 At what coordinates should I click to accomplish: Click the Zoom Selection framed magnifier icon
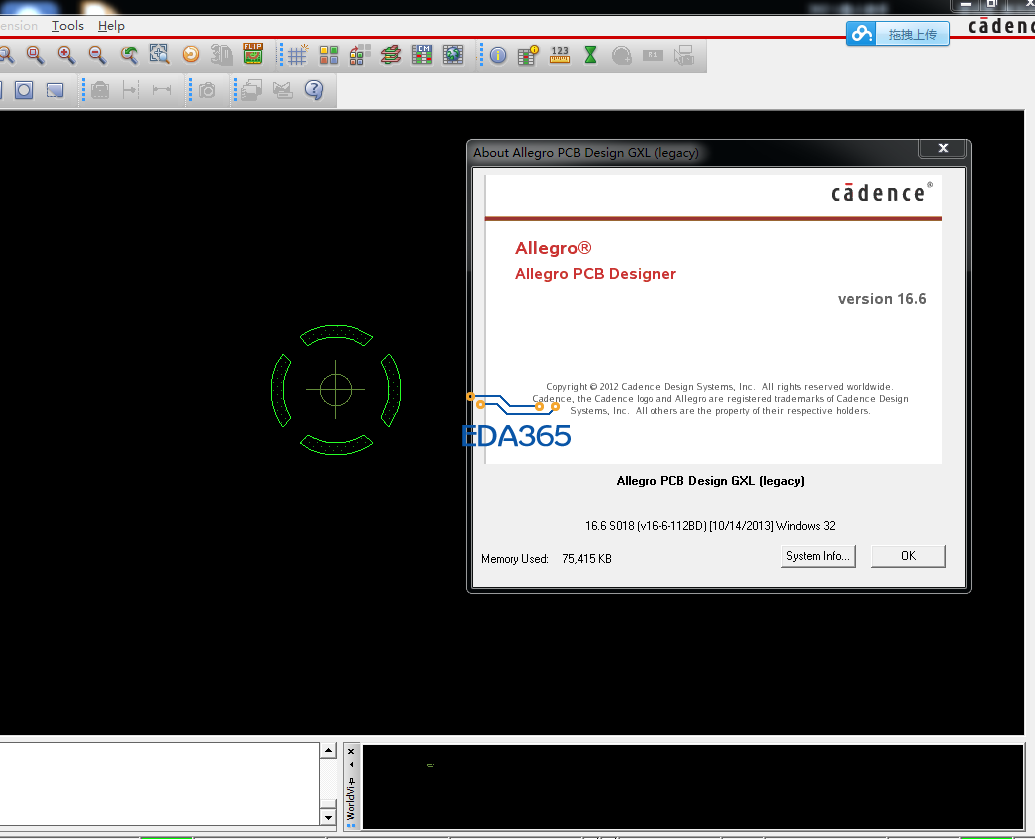[159, 54]
